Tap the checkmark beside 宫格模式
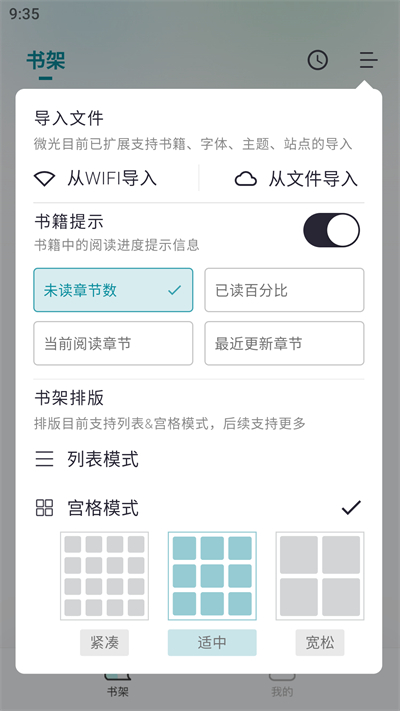Viewport: 400px width, 711px height. (x=351, y=507)
